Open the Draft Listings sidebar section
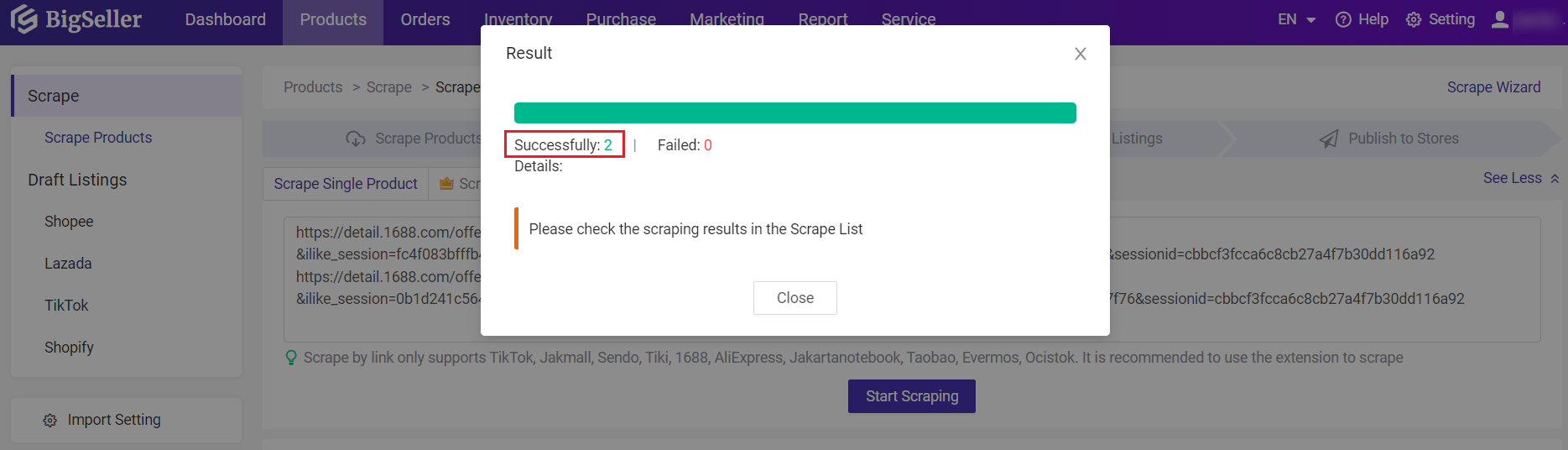Screen dimensions: 1568x450 click(77, 180)
